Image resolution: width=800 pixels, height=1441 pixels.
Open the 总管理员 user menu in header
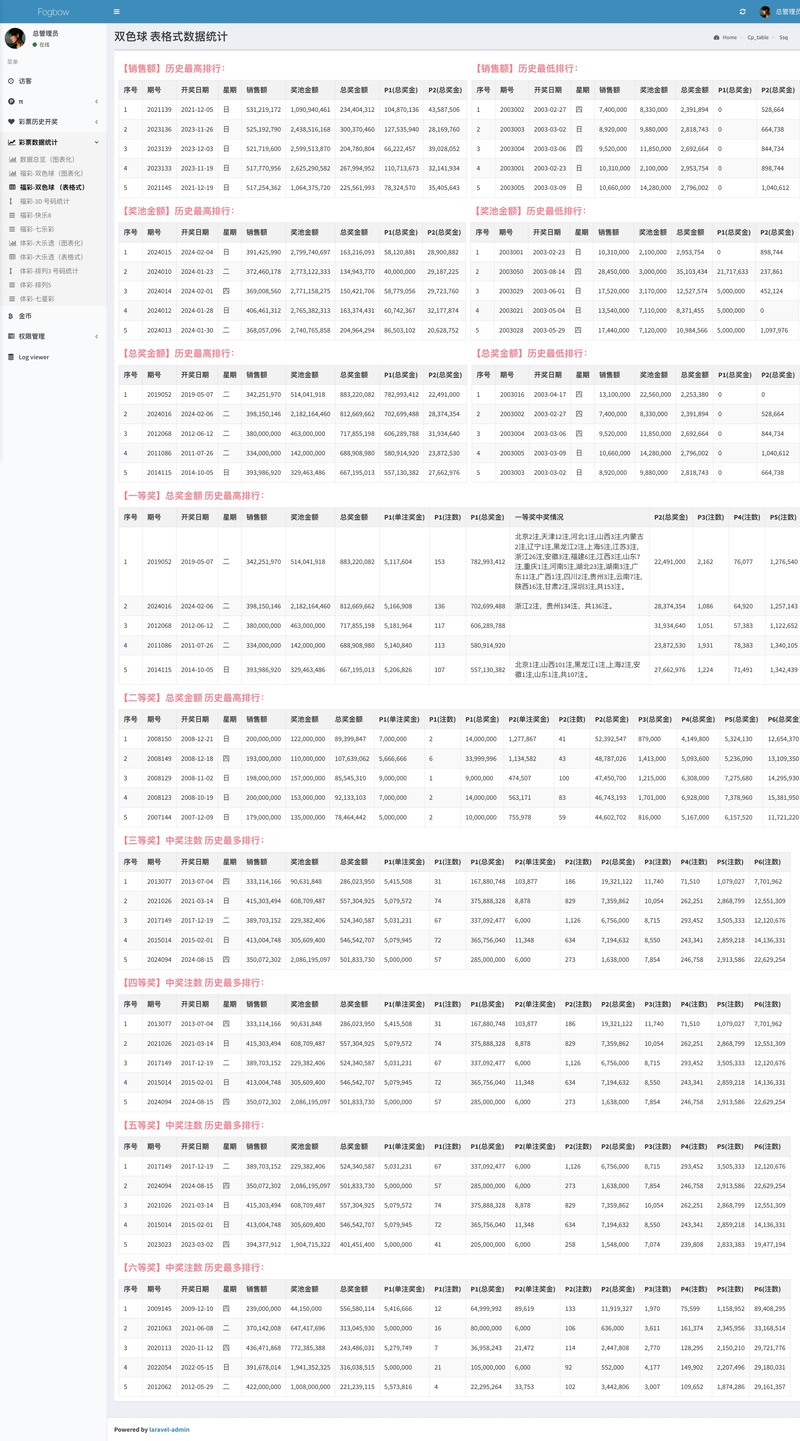pyautogui.click(x=779, y=11)
